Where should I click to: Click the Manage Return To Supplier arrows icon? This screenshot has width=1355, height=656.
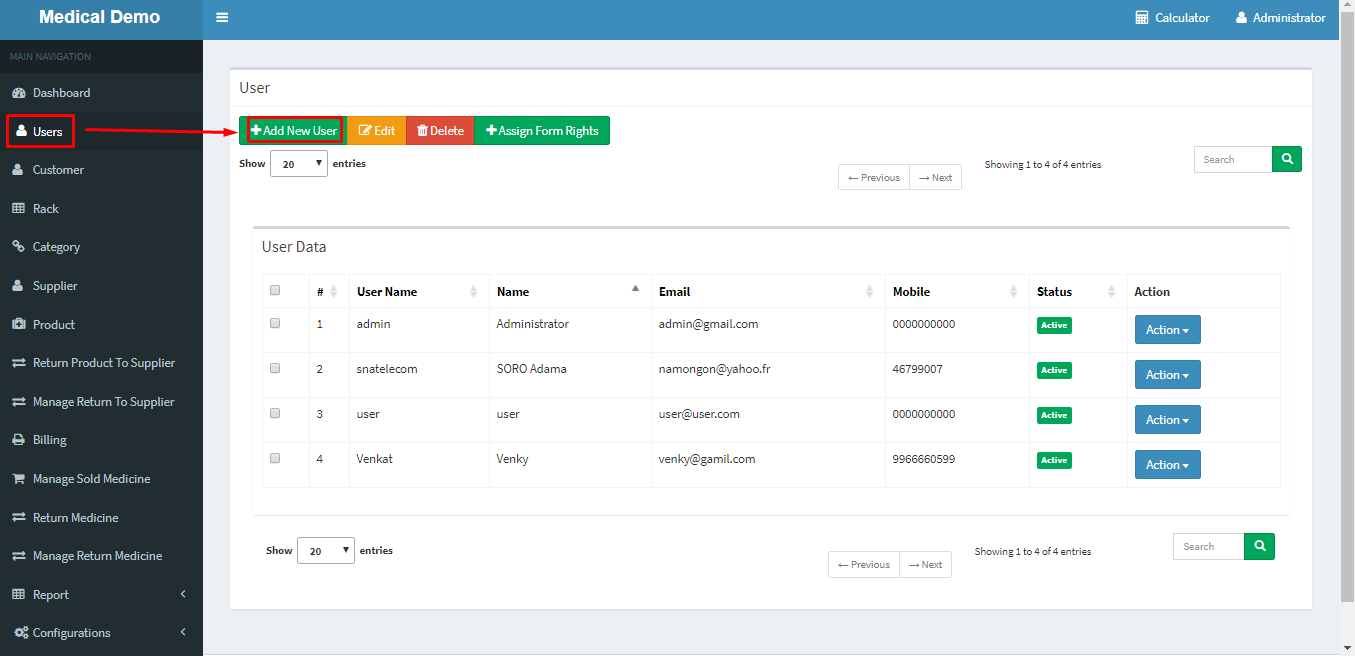[x=19, y=402]
